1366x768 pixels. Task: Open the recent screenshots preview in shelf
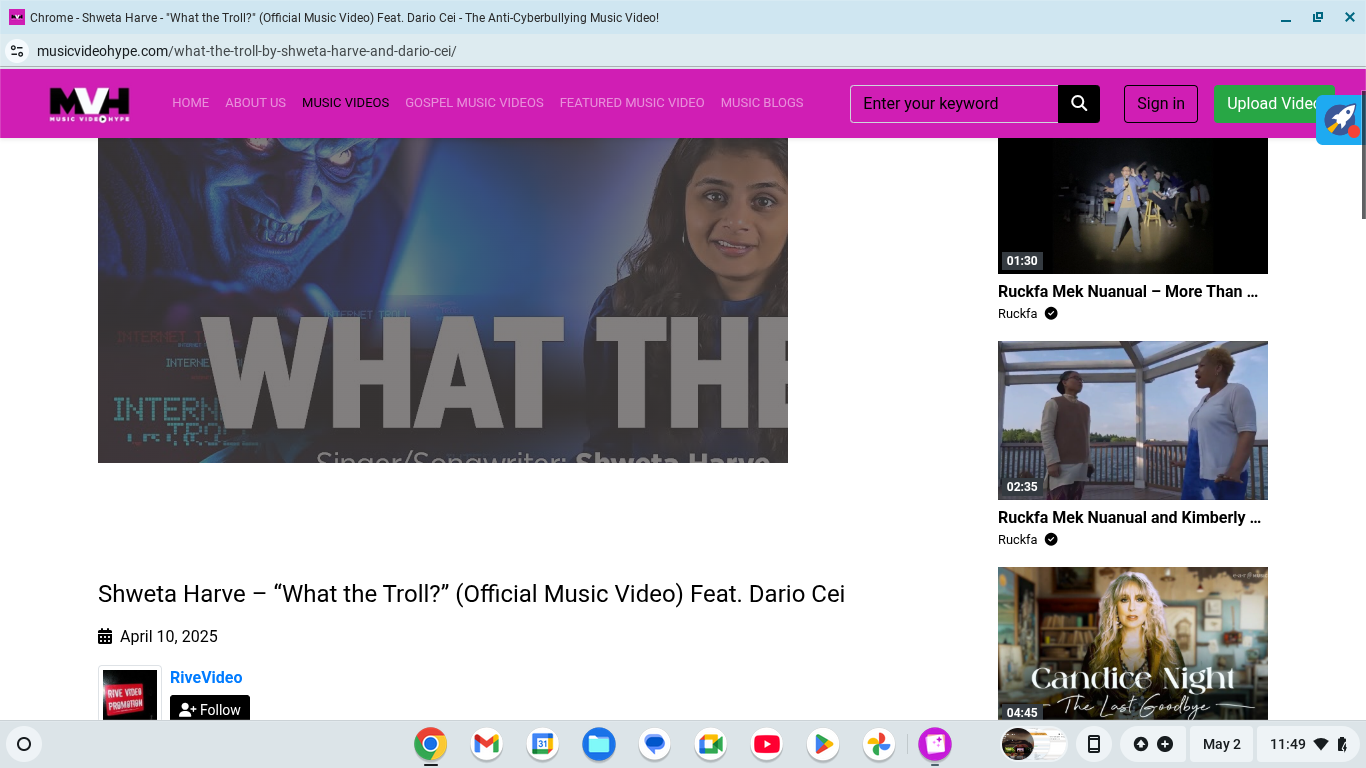click(x=1034, y=744)
